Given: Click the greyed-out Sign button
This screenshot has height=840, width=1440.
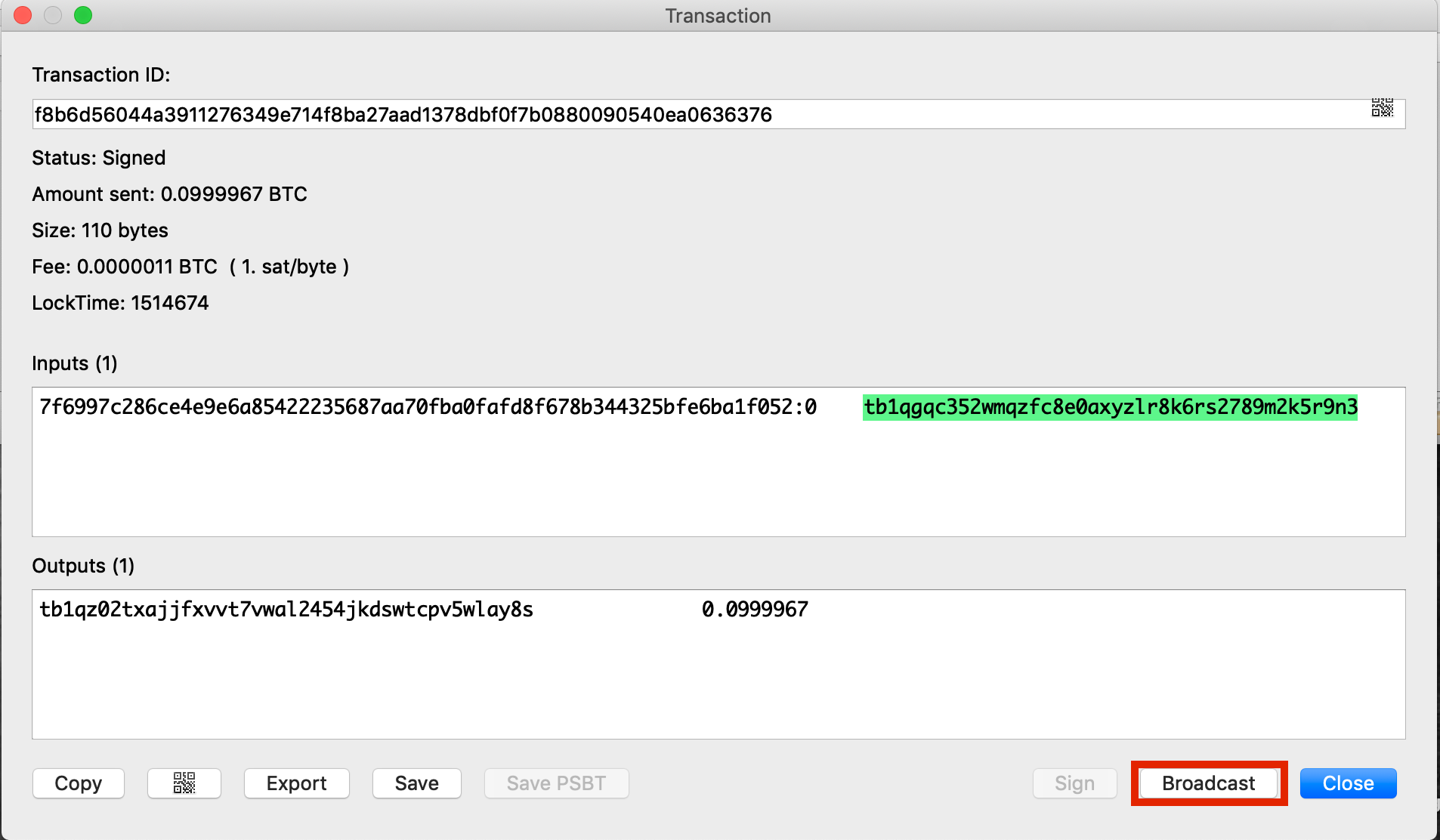Looking at the screenshot, I should [1075, 783].
